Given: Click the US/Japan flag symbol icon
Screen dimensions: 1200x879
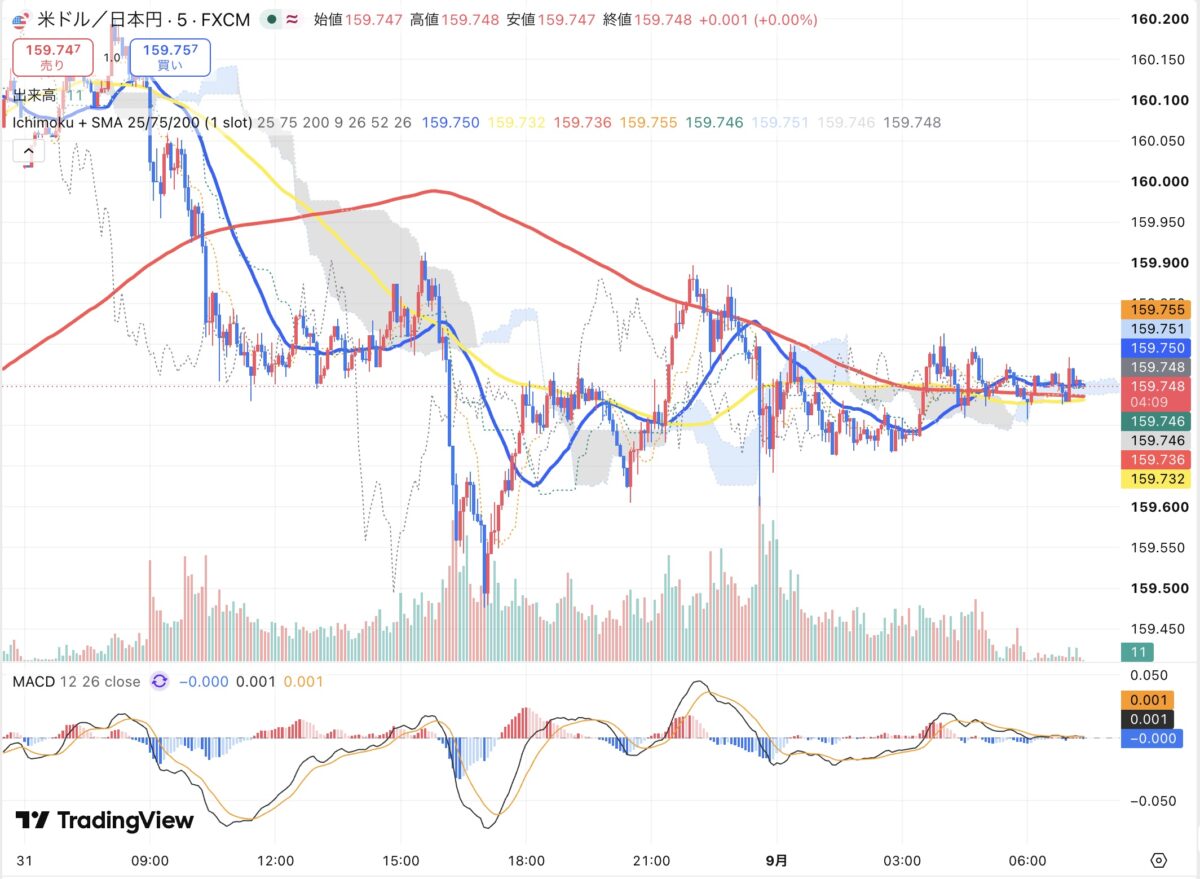Looking at the screenshot, I should point(20,19).
